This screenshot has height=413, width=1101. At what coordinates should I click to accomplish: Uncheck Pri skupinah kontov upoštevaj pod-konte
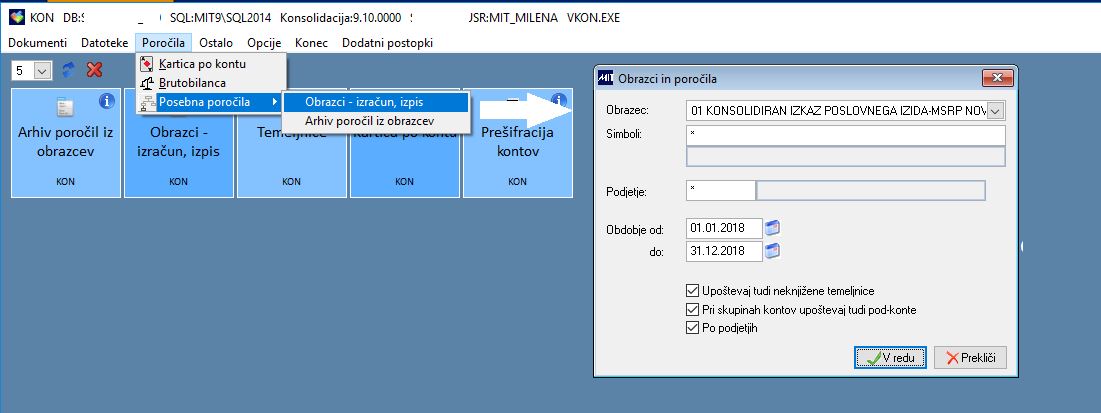(x=691, y=309)
